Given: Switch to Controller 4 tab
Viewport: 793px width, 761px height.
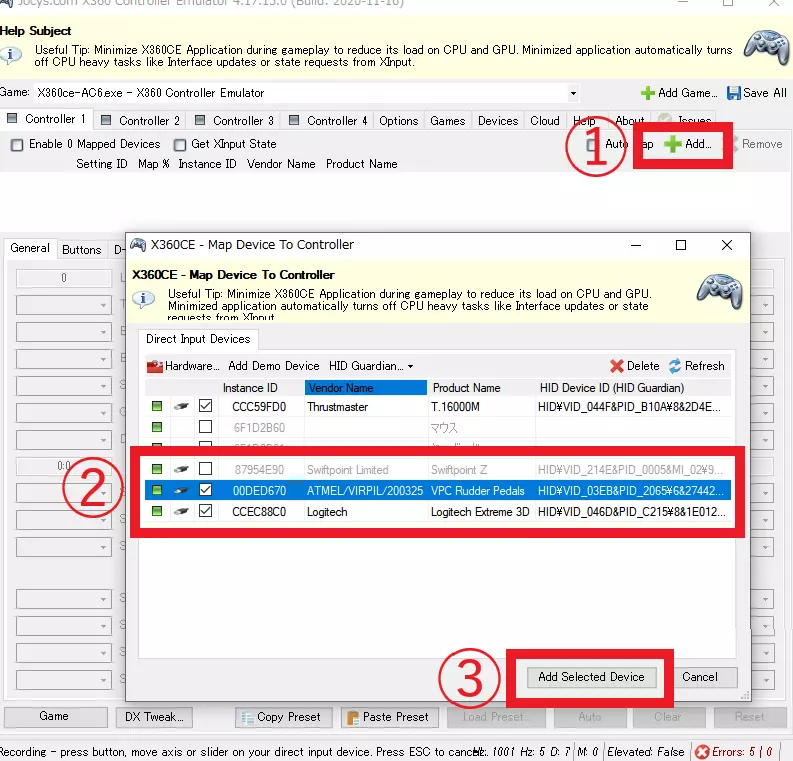Looking at the screenshot, I should 328,121.
